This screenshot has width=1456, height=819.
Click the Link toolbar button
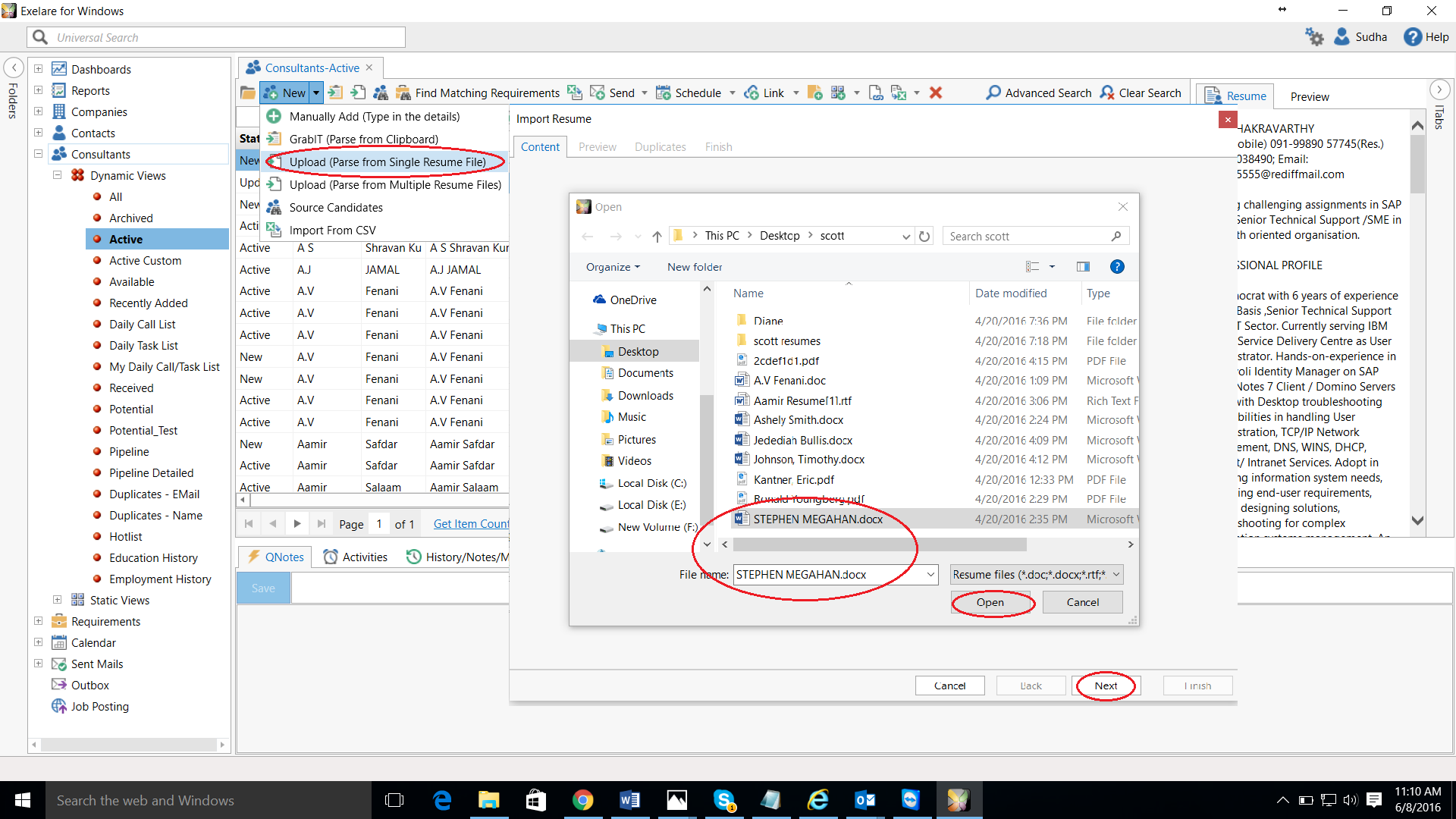tap(764, 93)
